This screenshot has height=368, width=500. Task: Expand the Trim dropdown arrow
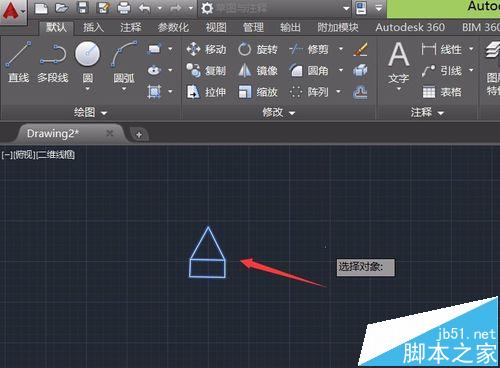click(341, 49)
